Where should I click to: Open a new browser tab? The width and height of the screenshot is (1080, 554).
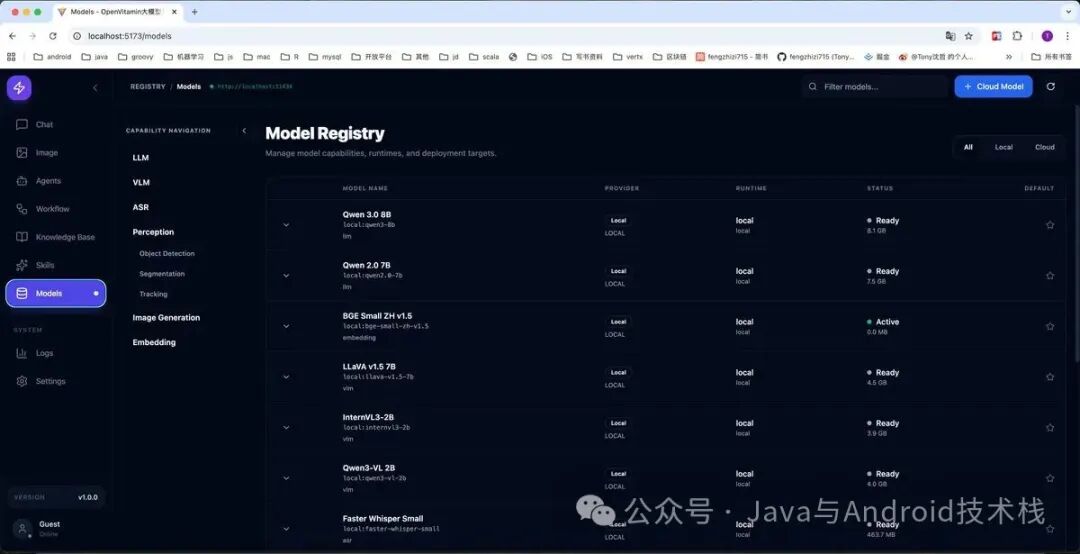pyautogui.click(x=195, y=12)
